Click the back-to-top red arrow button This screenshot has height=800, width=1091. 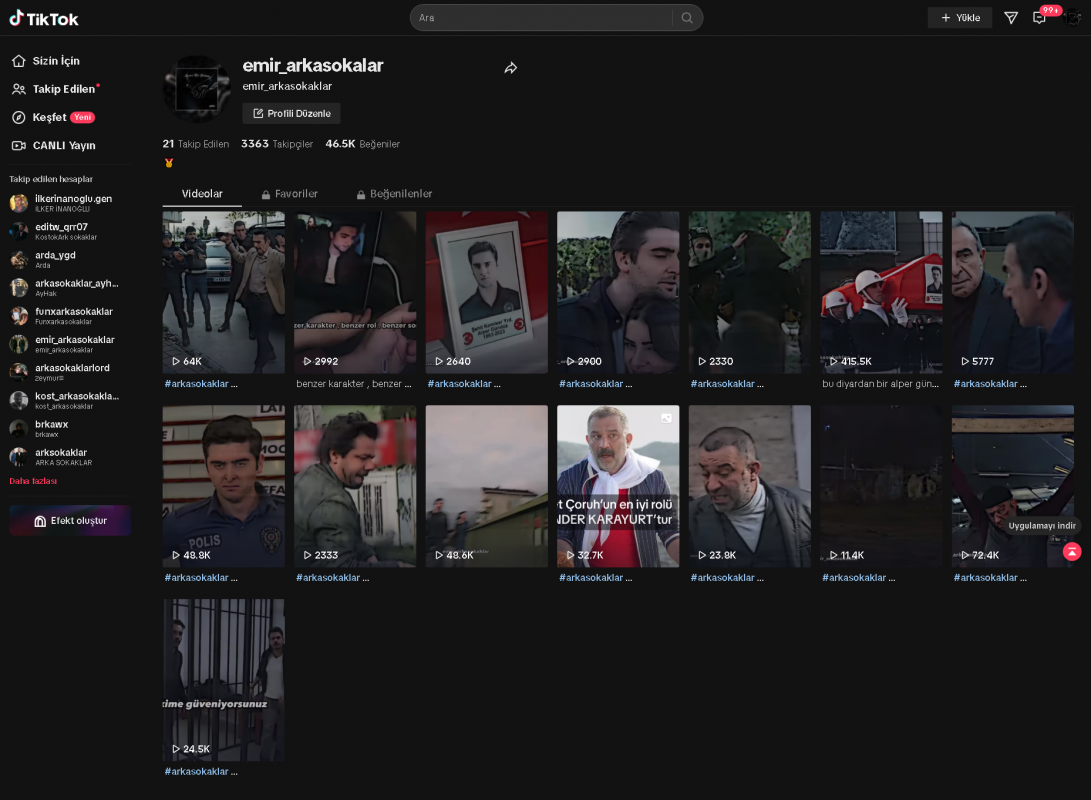click(x=1072, y=552)
